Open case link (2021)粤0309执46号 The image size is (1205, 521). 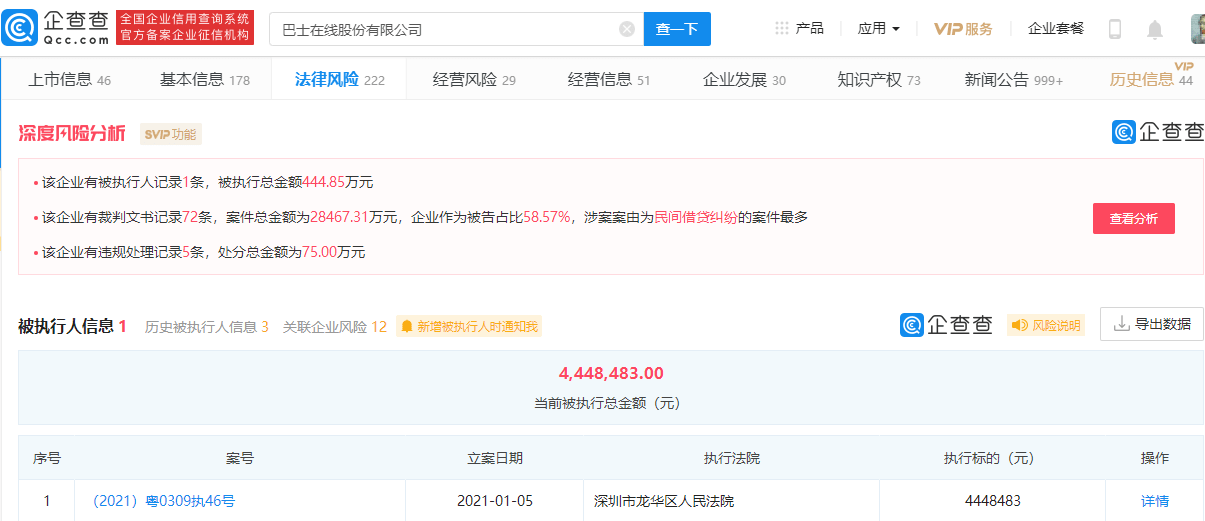click(163, 501)
